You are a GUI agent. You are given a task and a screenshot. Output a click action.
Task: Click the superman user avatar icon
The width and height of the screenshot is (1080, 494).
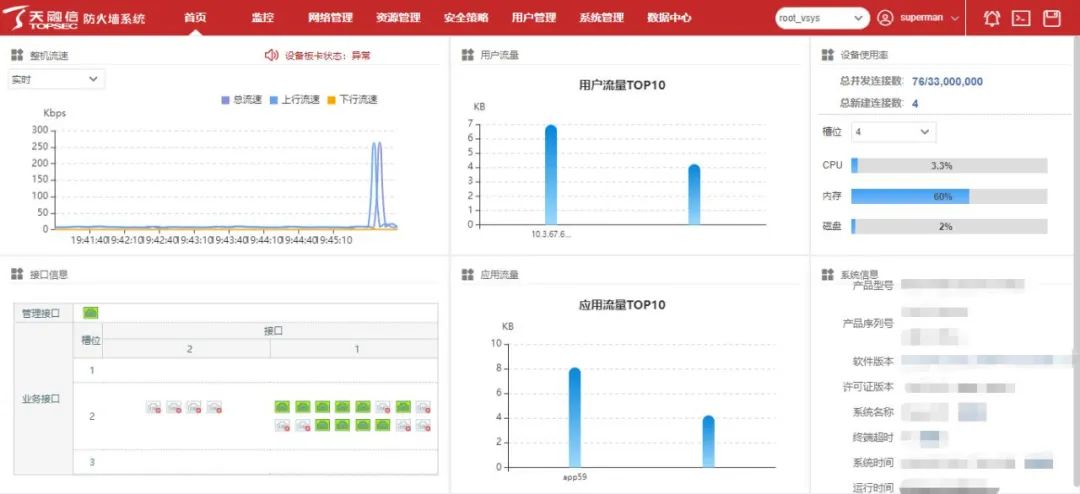(x=885, y=18)
